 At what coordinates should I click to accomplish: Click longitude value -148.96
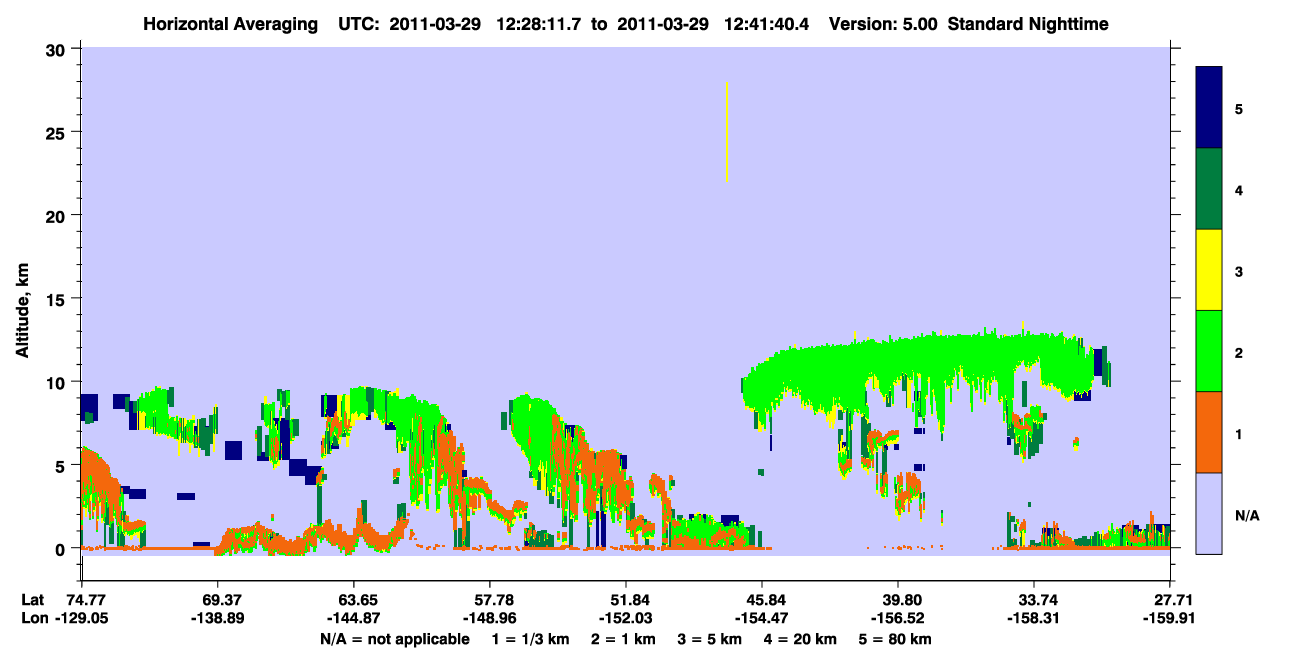[x=489, y=619]
